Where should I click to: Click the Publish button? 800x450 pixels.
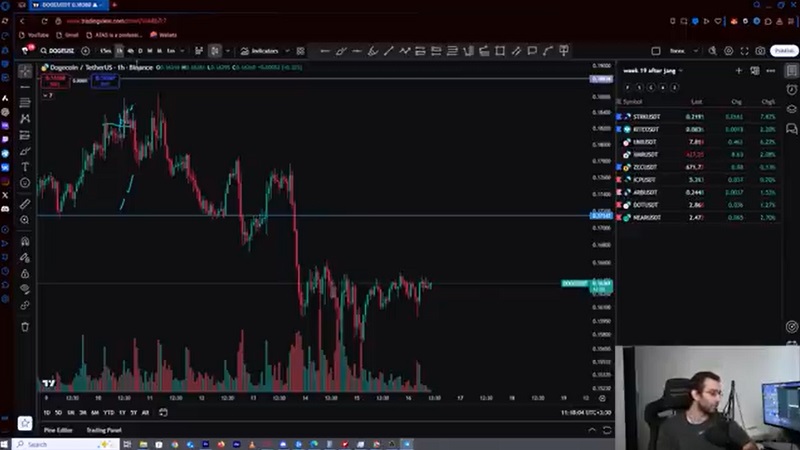(784, 50)
